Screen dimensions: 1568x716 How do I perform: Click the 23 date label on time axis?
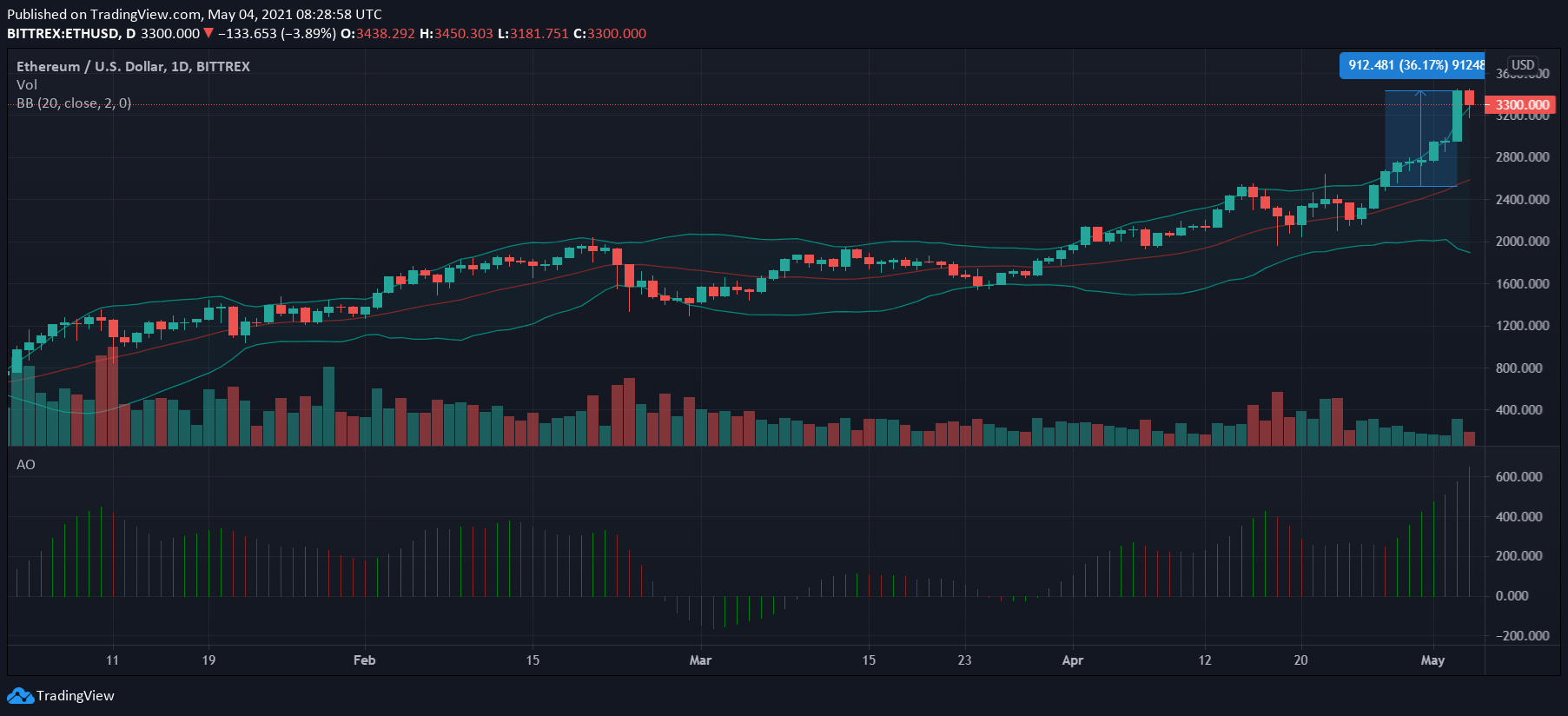coord(964,660)
